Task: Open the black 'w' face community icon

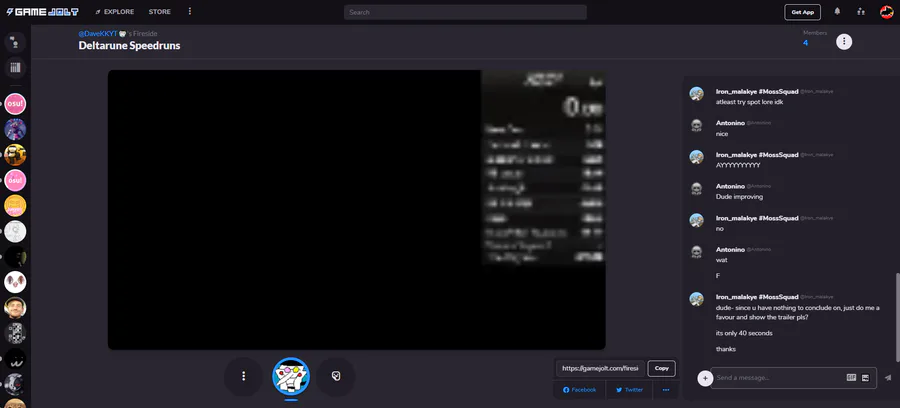Action: (x=15, y=359)
